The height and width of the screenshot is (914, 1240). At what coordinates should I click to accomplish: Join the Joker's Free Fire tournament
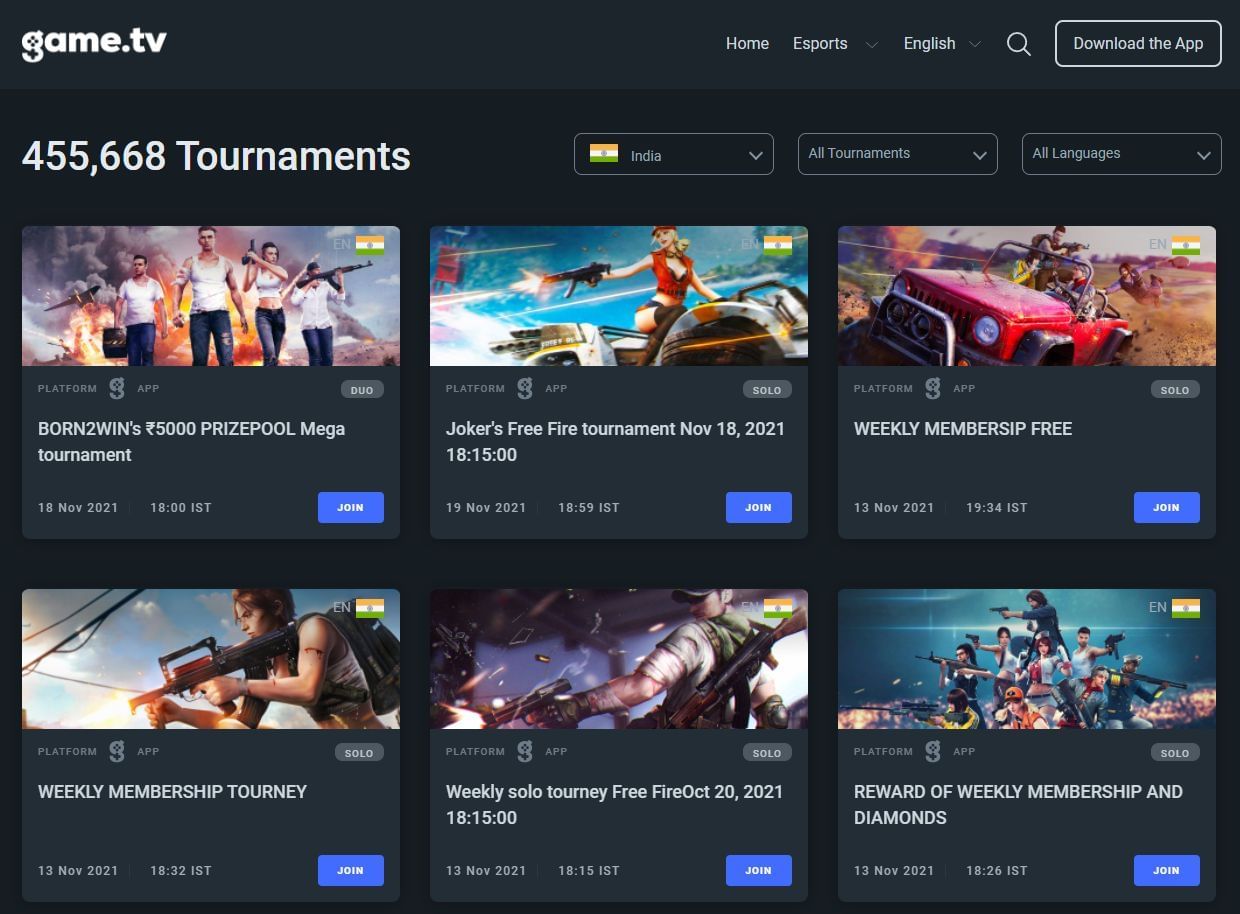click(758, 507)
